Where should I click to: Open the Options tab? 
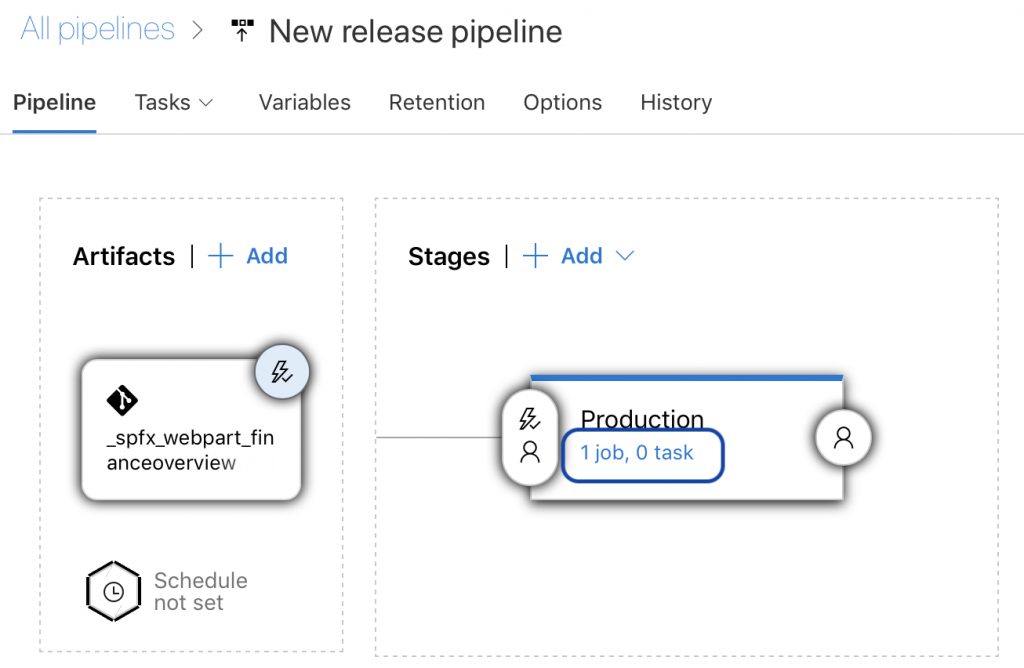tap(562, 103)
